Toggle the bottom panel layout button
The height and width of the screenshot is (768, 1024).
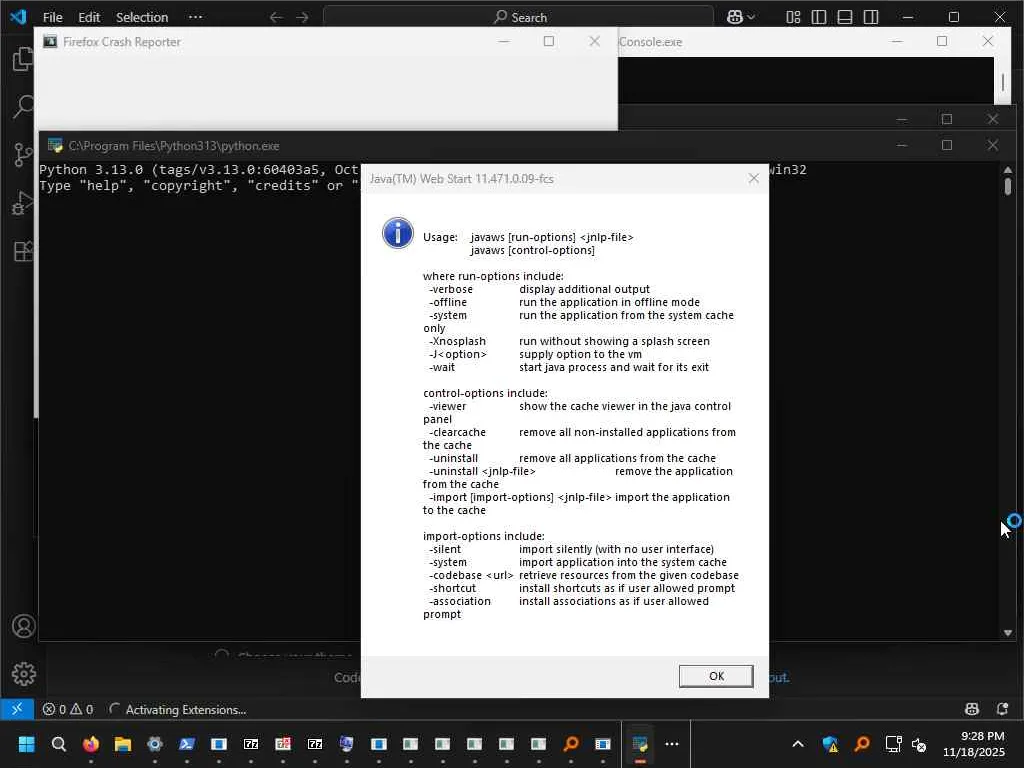pos(845,18)
